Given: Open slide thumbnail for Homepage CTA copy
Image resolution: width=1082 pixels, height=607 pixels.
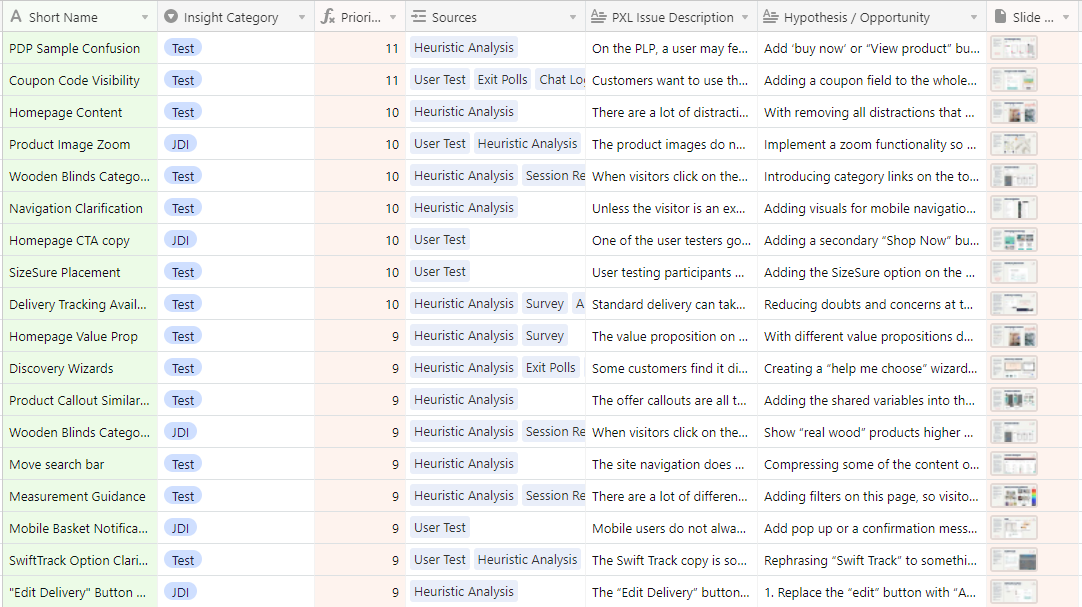Looking at the screenshot, I should pos(1014,240).
